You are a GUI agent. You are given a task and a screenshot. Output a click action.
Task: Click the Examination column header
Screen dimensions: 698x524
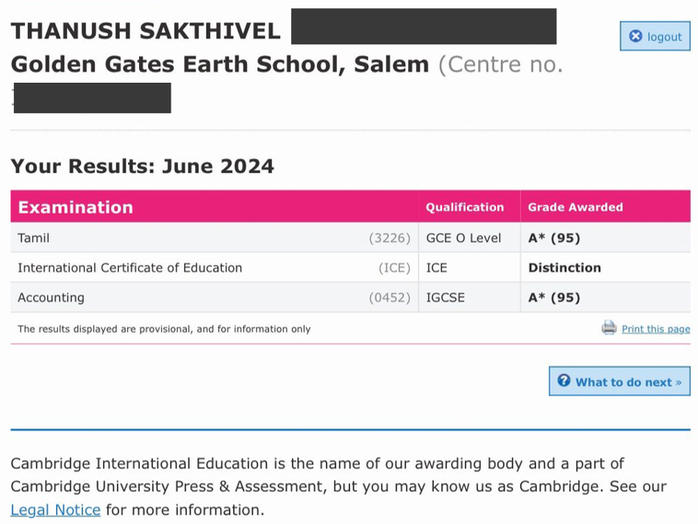click(75, 207)
